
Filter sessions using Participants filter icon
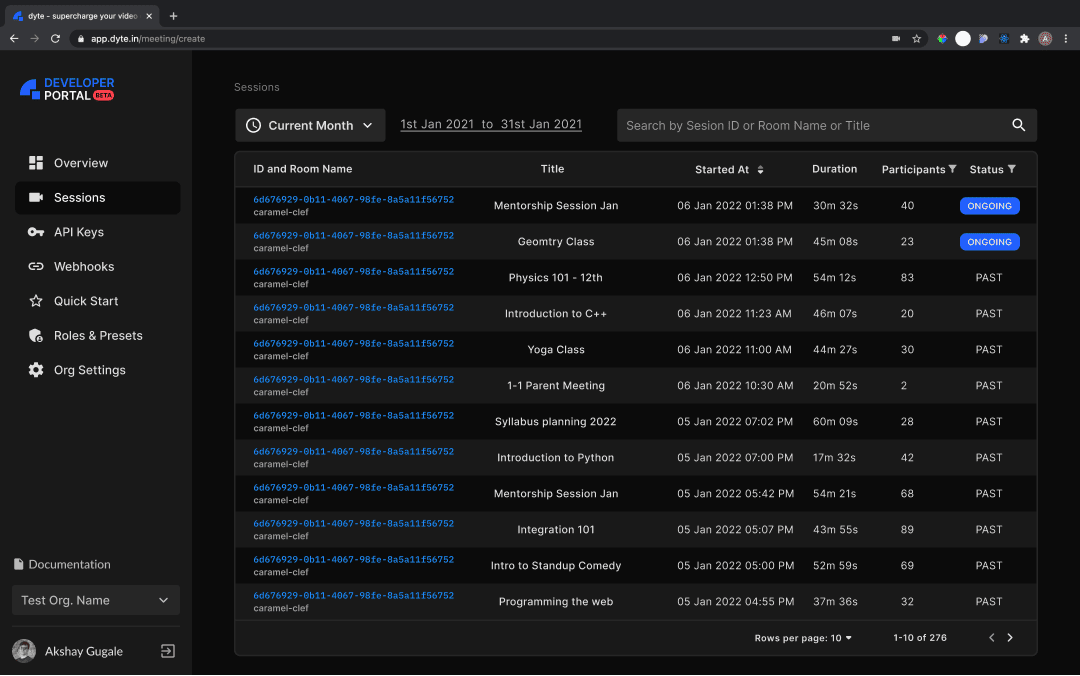point(952,169)
